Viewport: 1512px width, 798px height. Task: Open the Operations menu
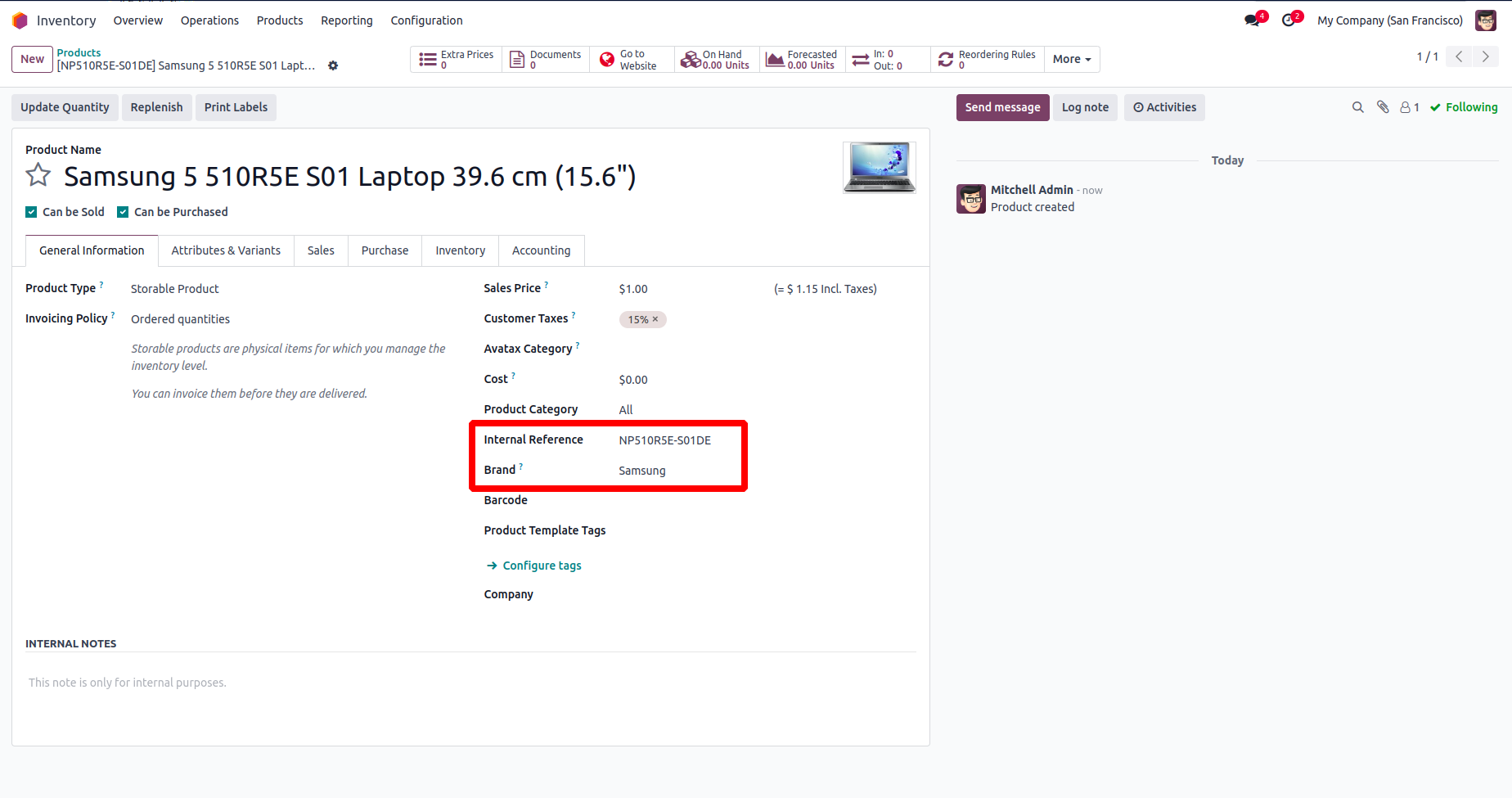click(209, 20)
